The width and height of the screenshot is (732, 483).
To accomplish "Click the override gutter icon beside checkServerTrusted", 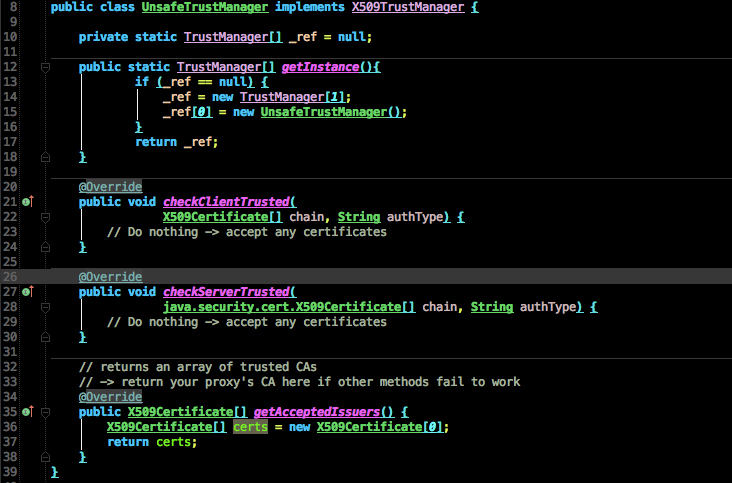I will pyautogui.click(x=28, y=292).
